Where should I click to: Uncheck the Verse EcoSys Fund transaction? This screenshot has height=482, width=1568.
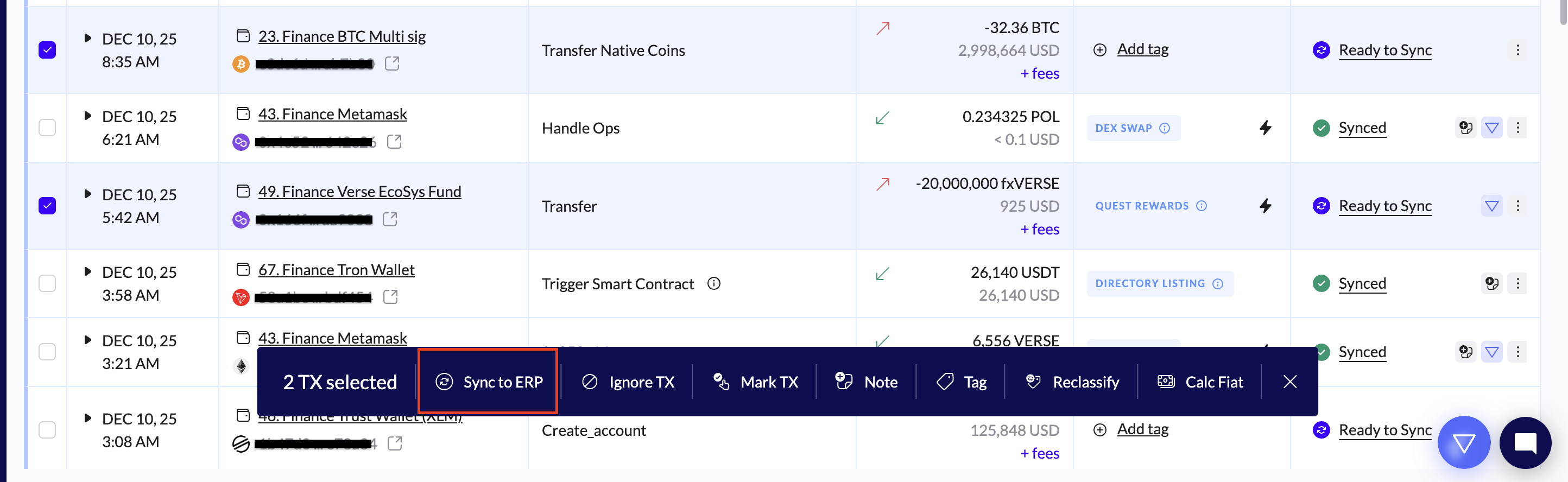47,206
